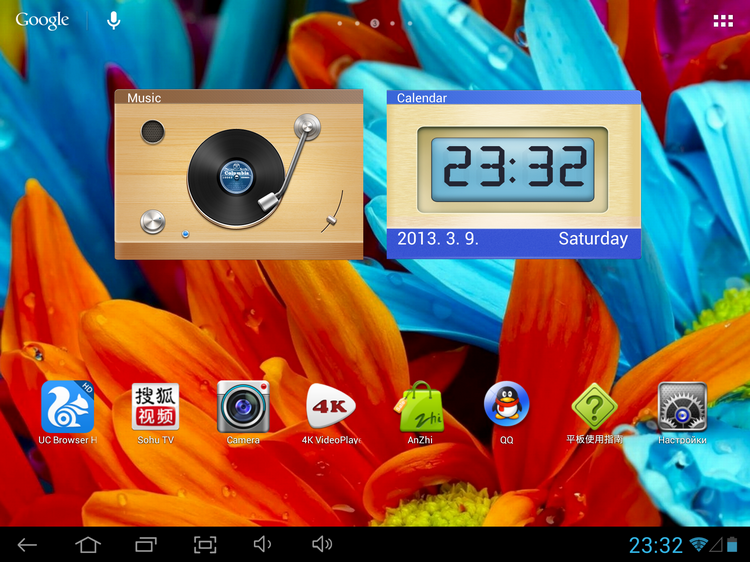The image size is (750, 562).
Task: Lower volume with speaker-down icon
Action: click(x=262, y=544)
